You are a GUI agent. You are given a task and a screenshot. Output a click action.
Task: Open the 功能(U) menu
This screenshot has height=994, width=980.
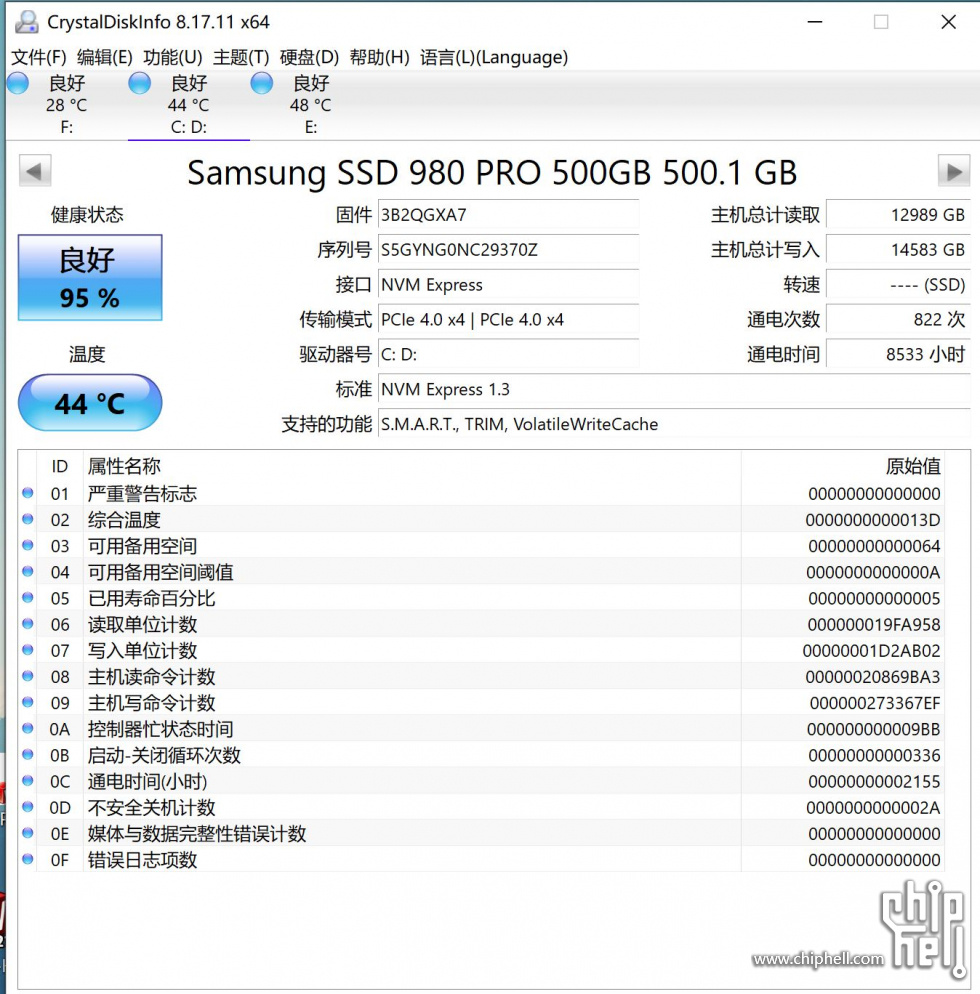tap(172, 57)
